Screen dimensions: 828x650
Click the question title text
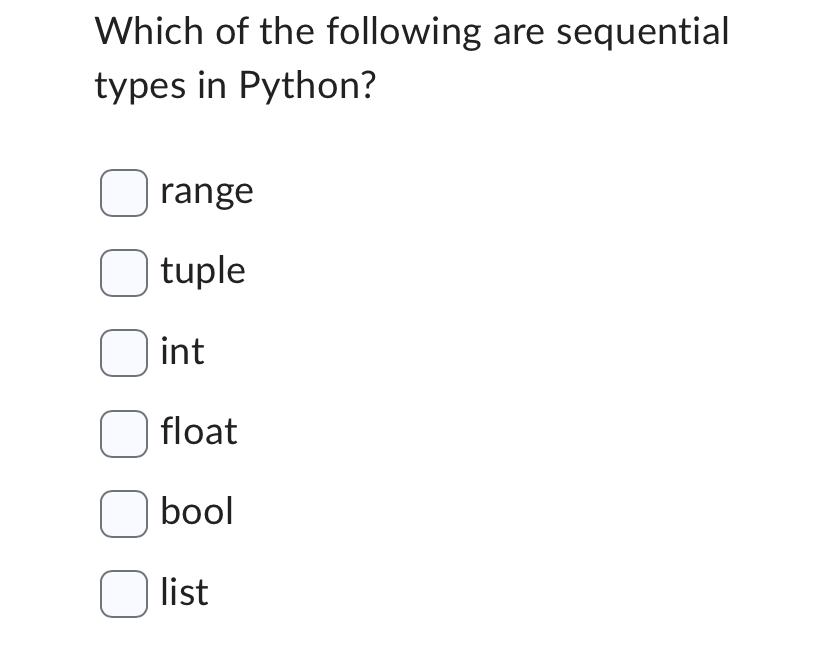tap(411, 58)
